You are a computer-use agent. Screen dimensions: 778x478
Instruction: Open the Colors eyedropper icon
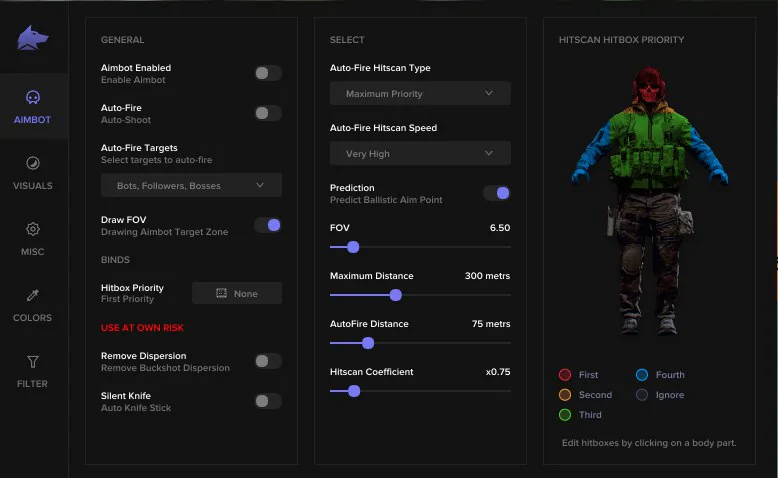tap(33, 295)
